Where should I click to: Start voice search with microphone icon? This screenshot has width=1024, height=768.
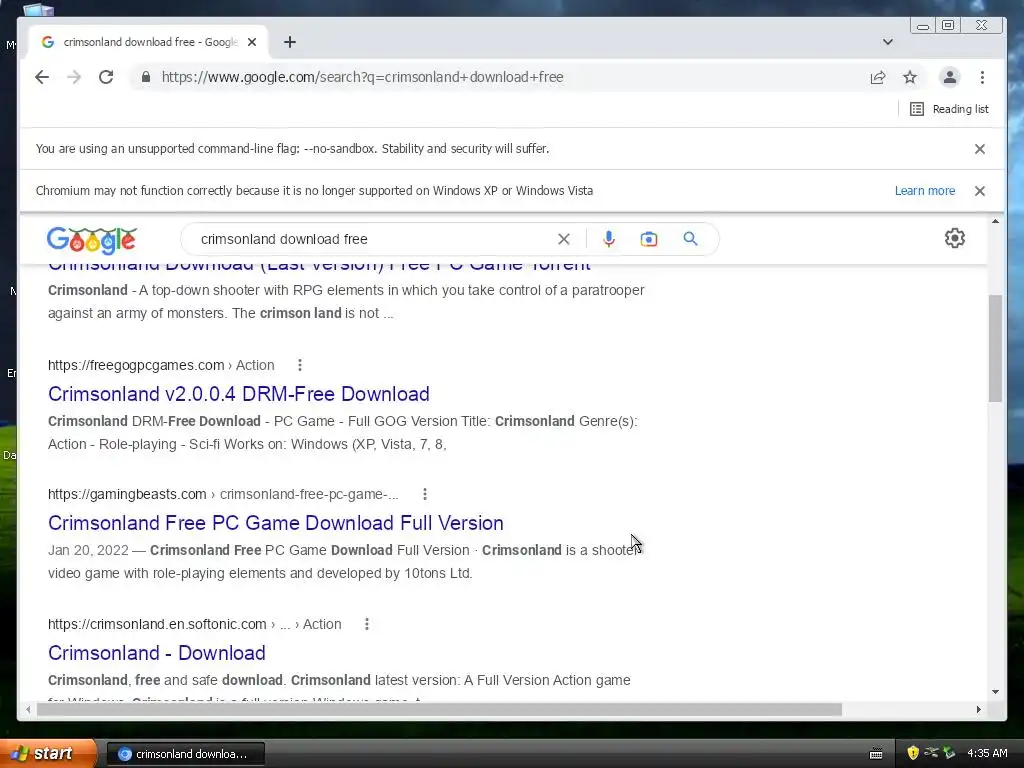pos(609,239)
